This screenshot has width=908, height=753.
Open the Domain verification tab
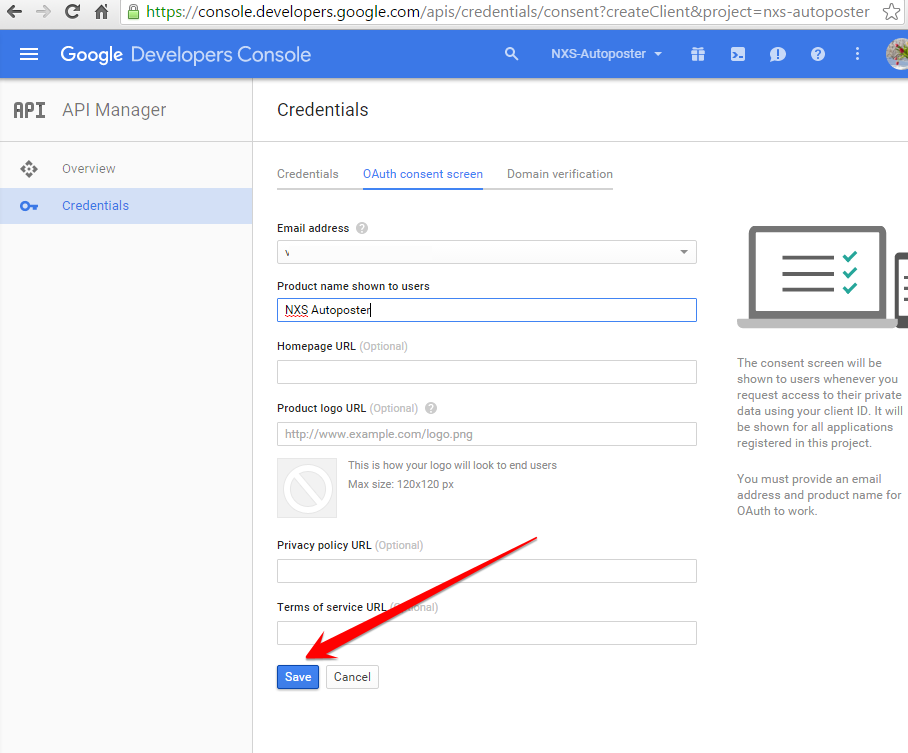[x=560, y=174]
